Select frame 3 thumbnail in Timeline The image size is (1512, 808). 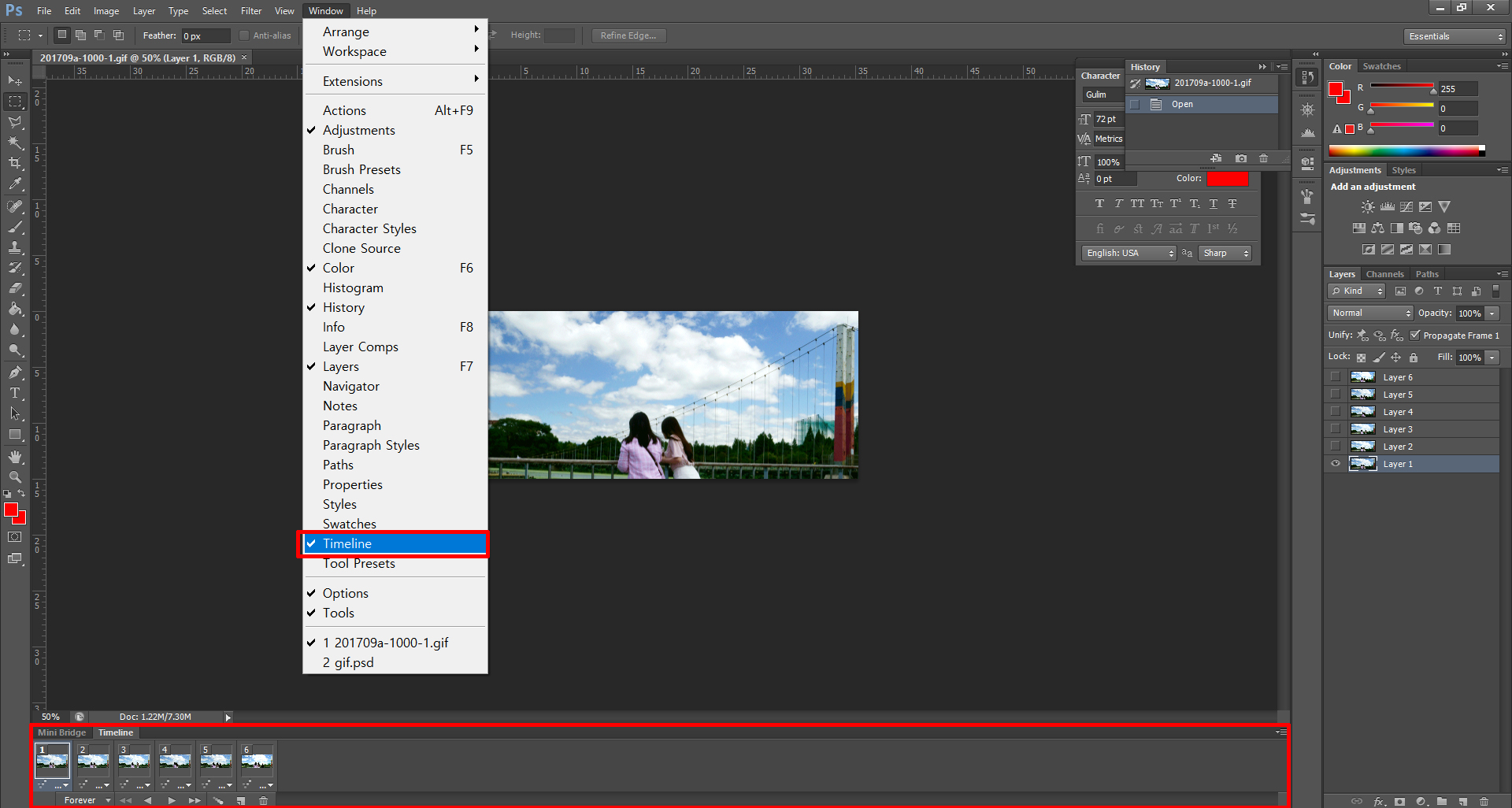click(134, 761)
